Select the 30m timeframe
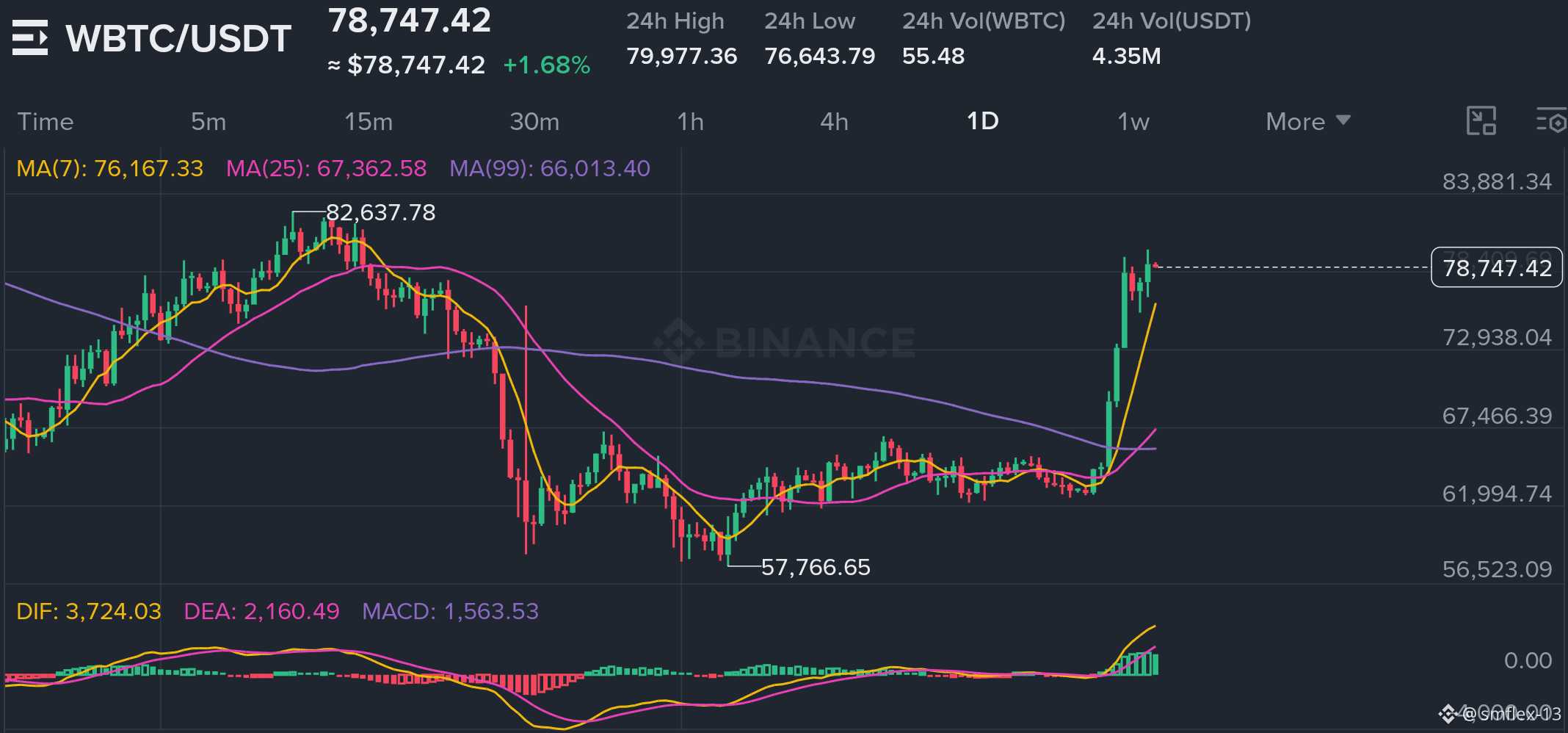1568x733 pixels. pos(534,121)
